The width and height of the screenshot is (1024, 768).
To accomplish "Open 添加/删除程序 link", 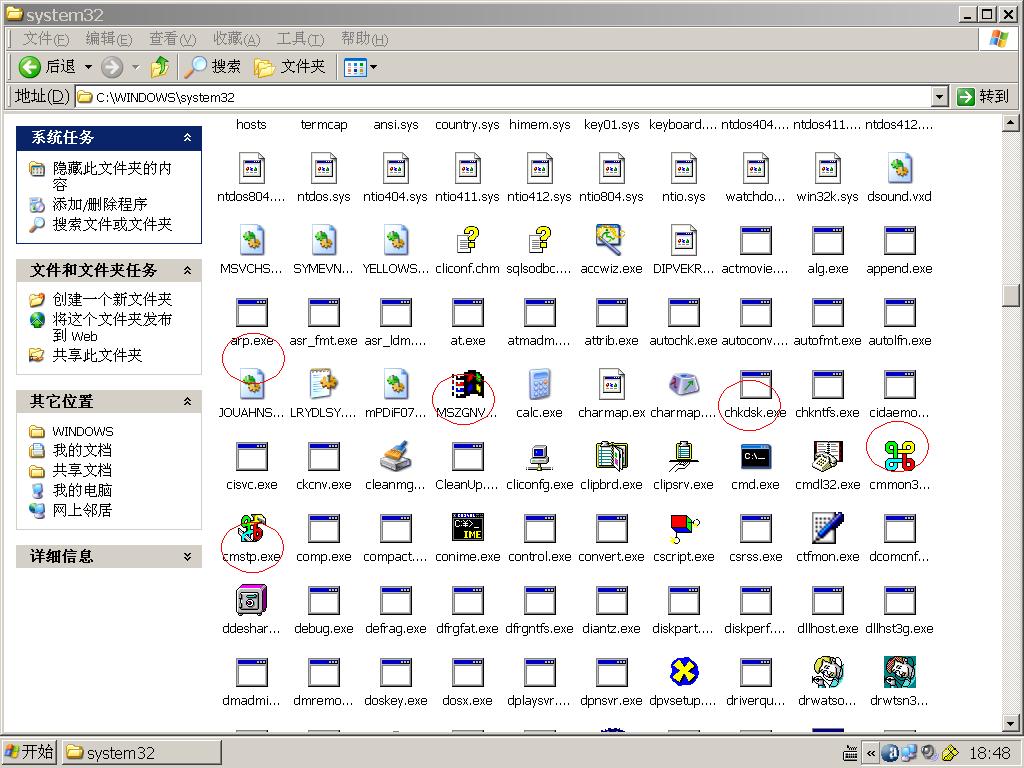I will 100,204.
